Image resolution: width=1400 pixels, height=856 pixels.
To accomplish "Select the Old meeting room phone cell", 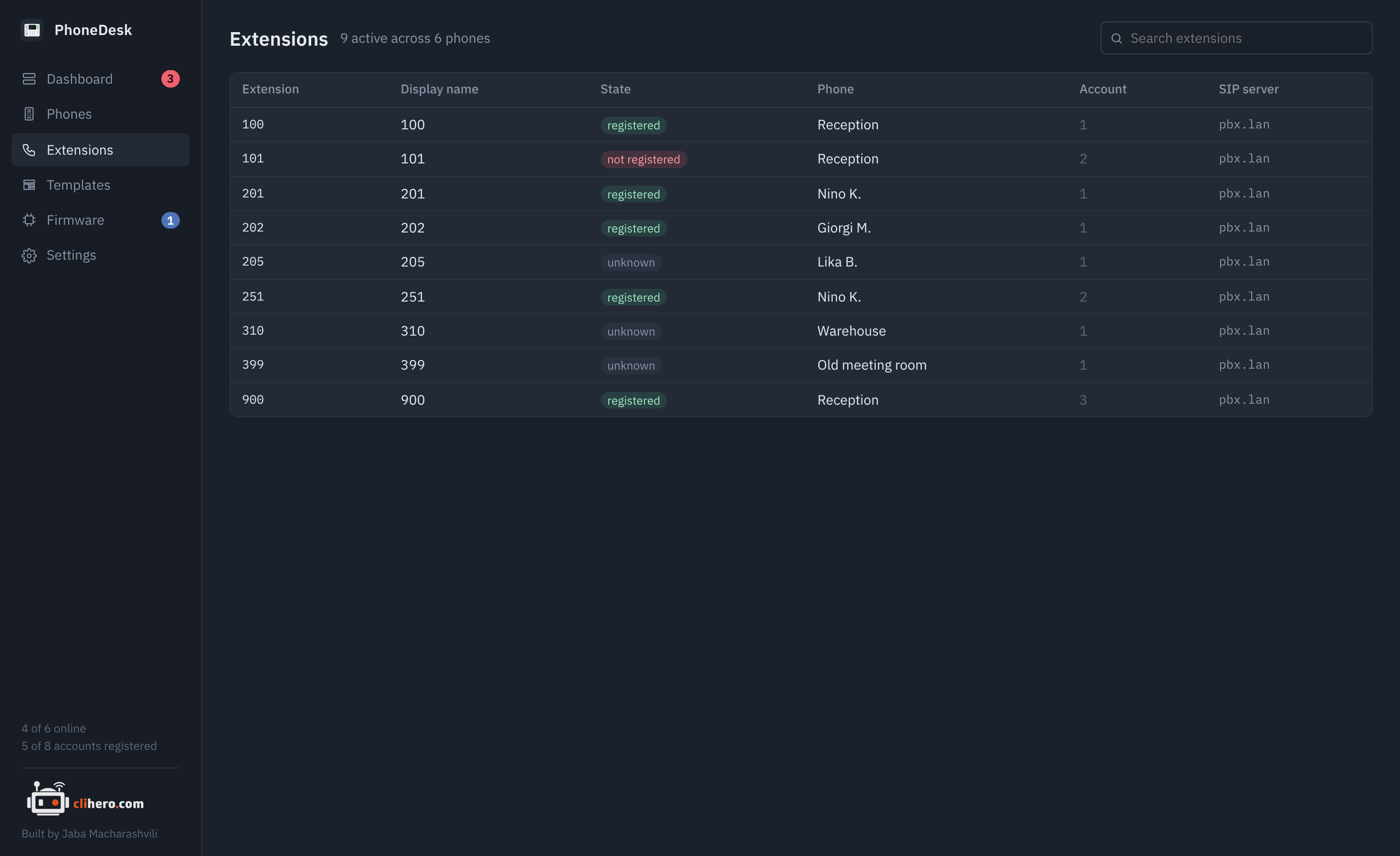I will pyautogui.click(x=872, y=365).
